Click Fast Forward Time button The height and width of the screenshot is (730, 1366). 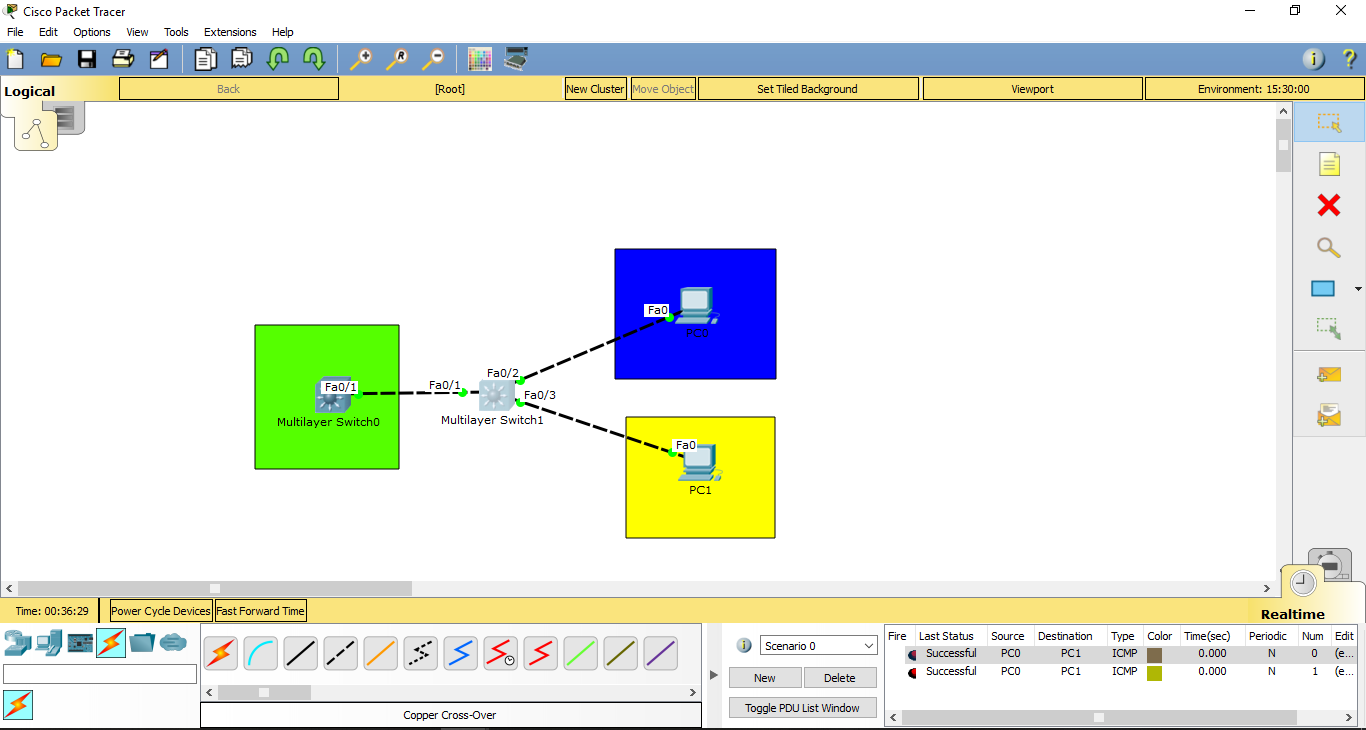point(260,611)
